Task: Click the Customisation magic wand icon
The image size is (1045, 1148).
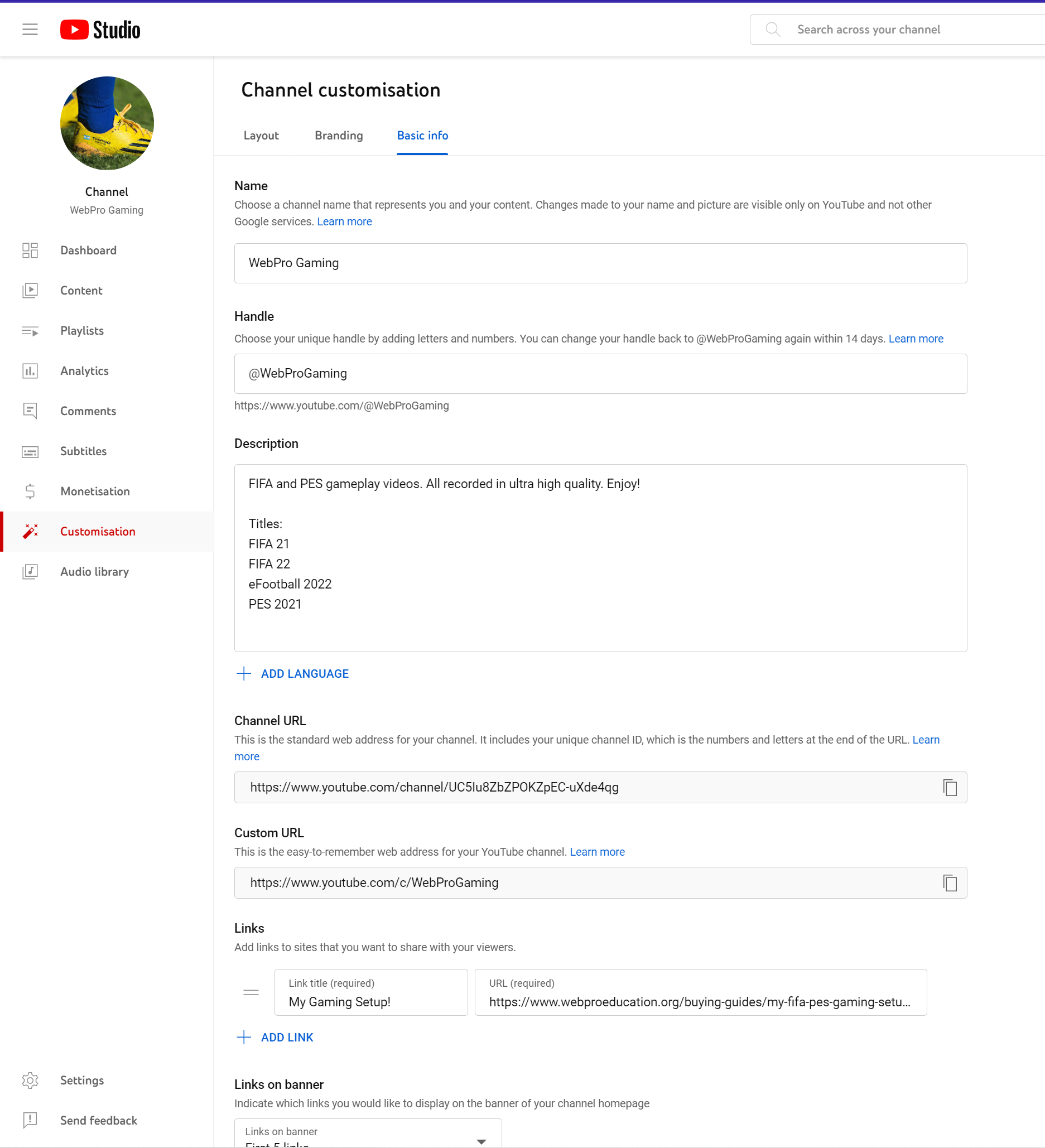Action: 30,531
